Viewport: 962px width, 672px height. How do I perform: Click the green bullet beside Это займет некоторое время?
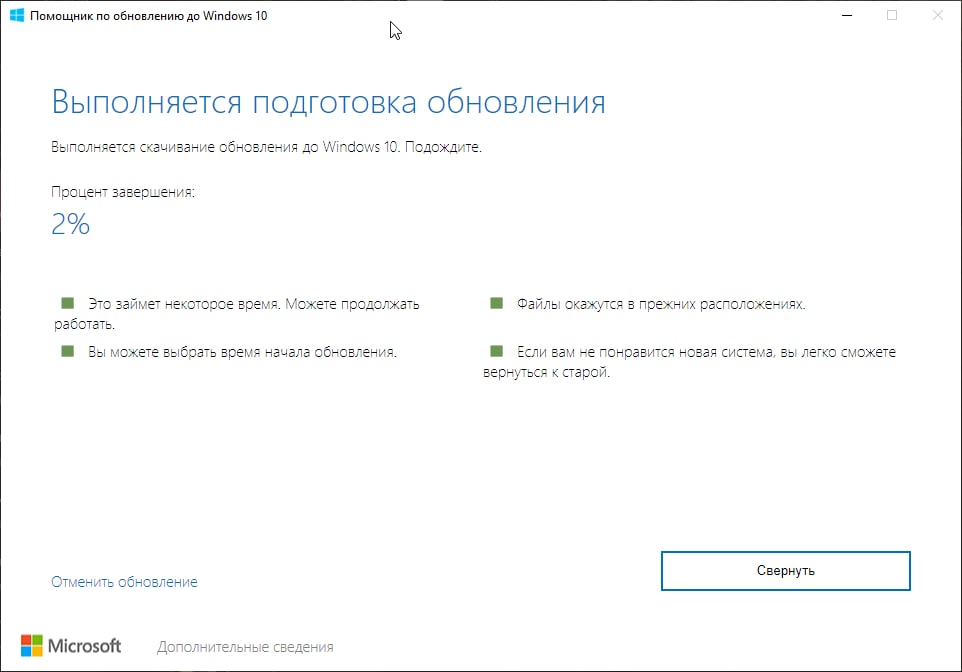[x=67, y=303]
